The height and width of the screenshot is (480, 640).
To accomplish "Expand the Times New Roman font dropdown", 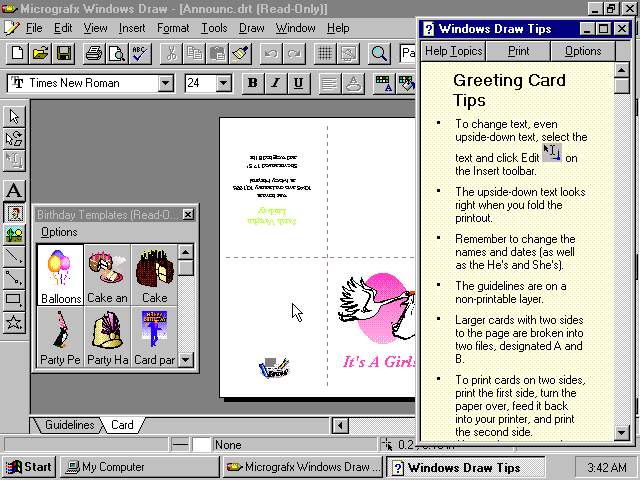I will point(165,83).
